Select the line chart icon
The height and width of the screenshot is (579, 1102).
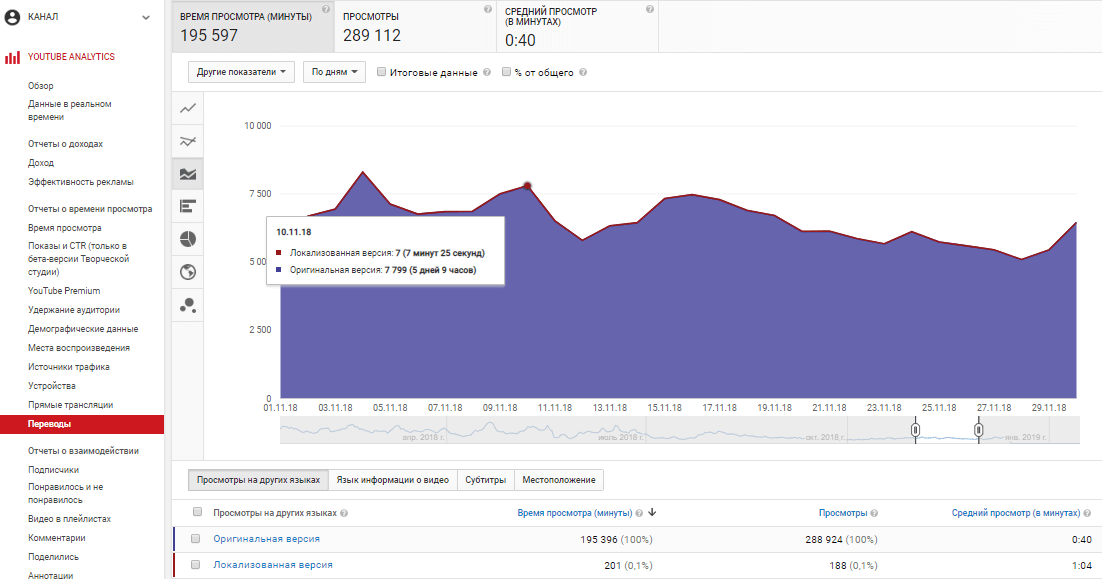[x=188, y=109]
